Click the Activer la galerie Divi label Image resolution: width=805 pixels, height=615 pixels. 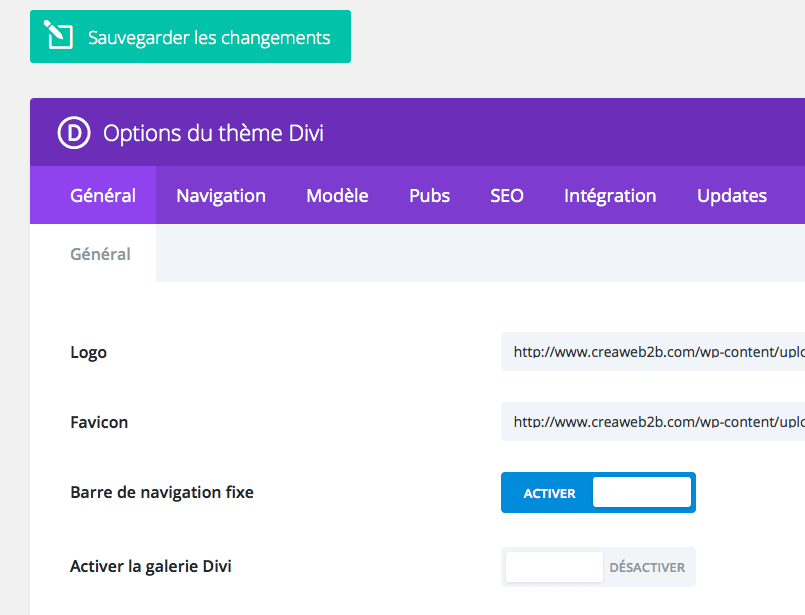pyautogui.click(x=150, y=566)
